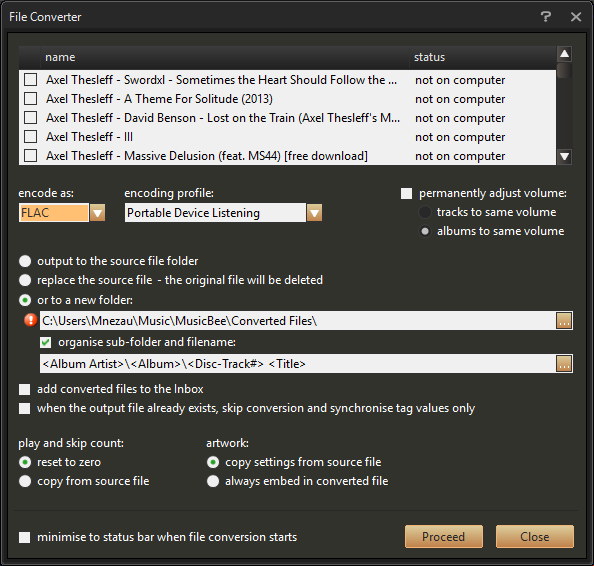The width and height of the screenshot is (594, 566).
Task: Open the filename template editor button
Action: click(564, 364)
